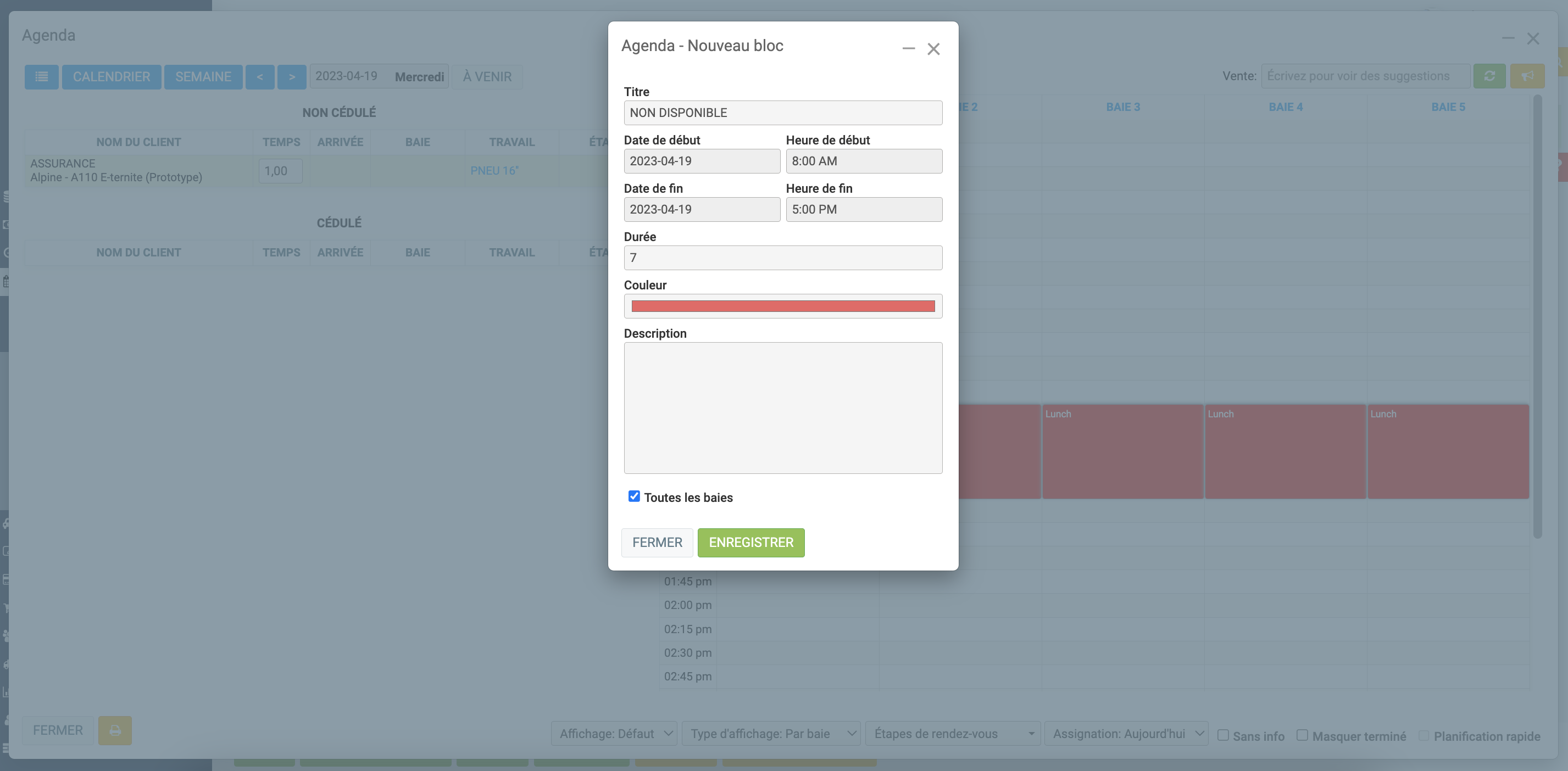Click into the Description text area
1568x771 pixels.
(x=783, y=407)
